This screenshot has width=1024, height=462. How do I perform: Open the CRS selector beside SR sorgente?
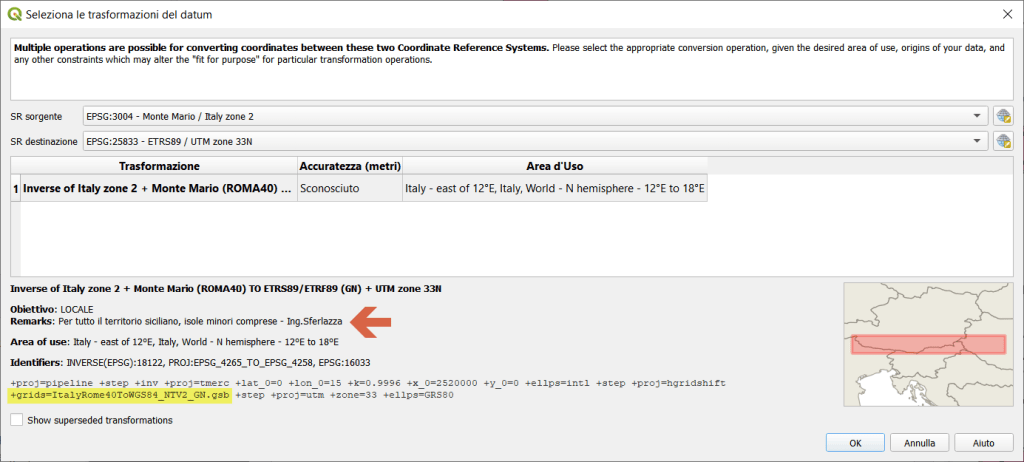[x=1003, y=116]
